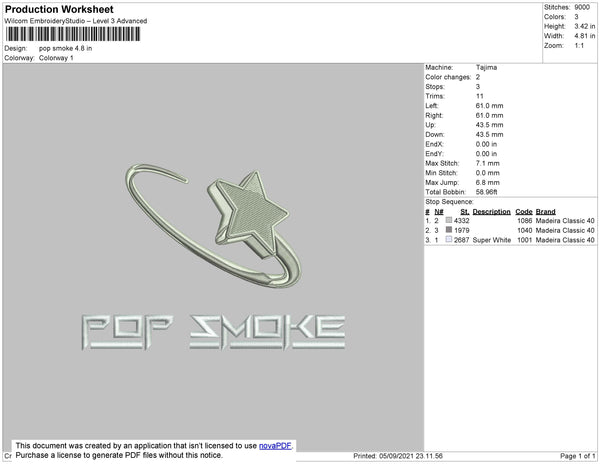Viewport: 600px width, 464px height.
Task: Click the Trims value 11
Action: point(480,96)
